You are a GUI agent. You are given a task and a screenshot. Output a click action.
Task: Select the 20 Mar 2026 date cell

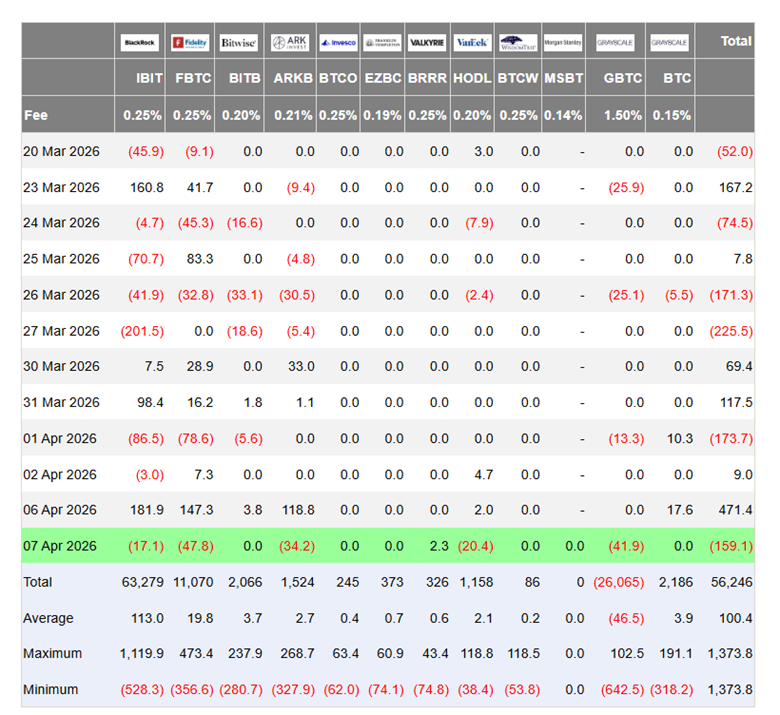pos(62,152)
